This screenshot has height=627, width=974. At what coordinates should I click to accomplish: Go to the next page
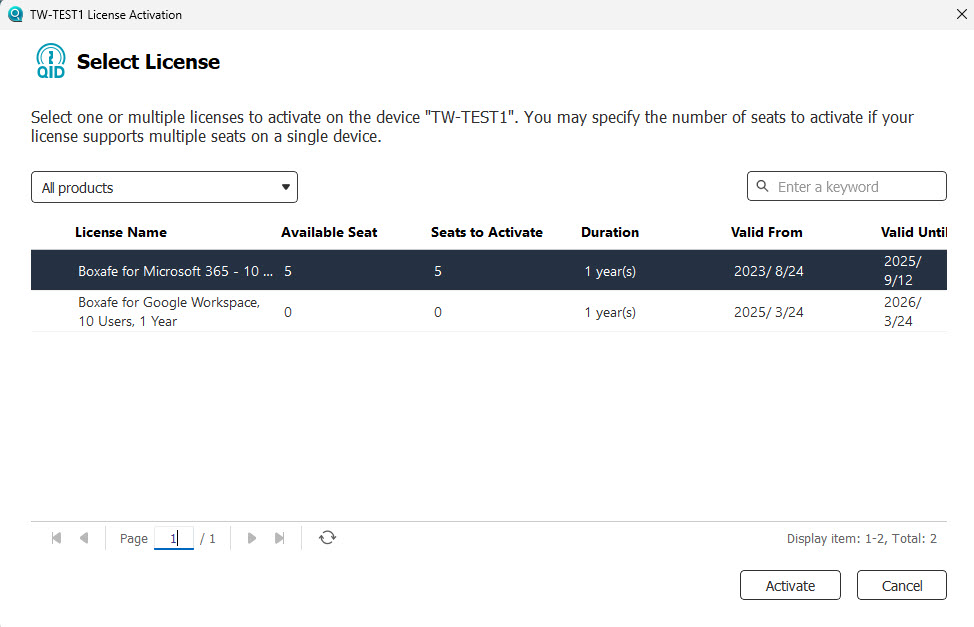tap(252, 538)
